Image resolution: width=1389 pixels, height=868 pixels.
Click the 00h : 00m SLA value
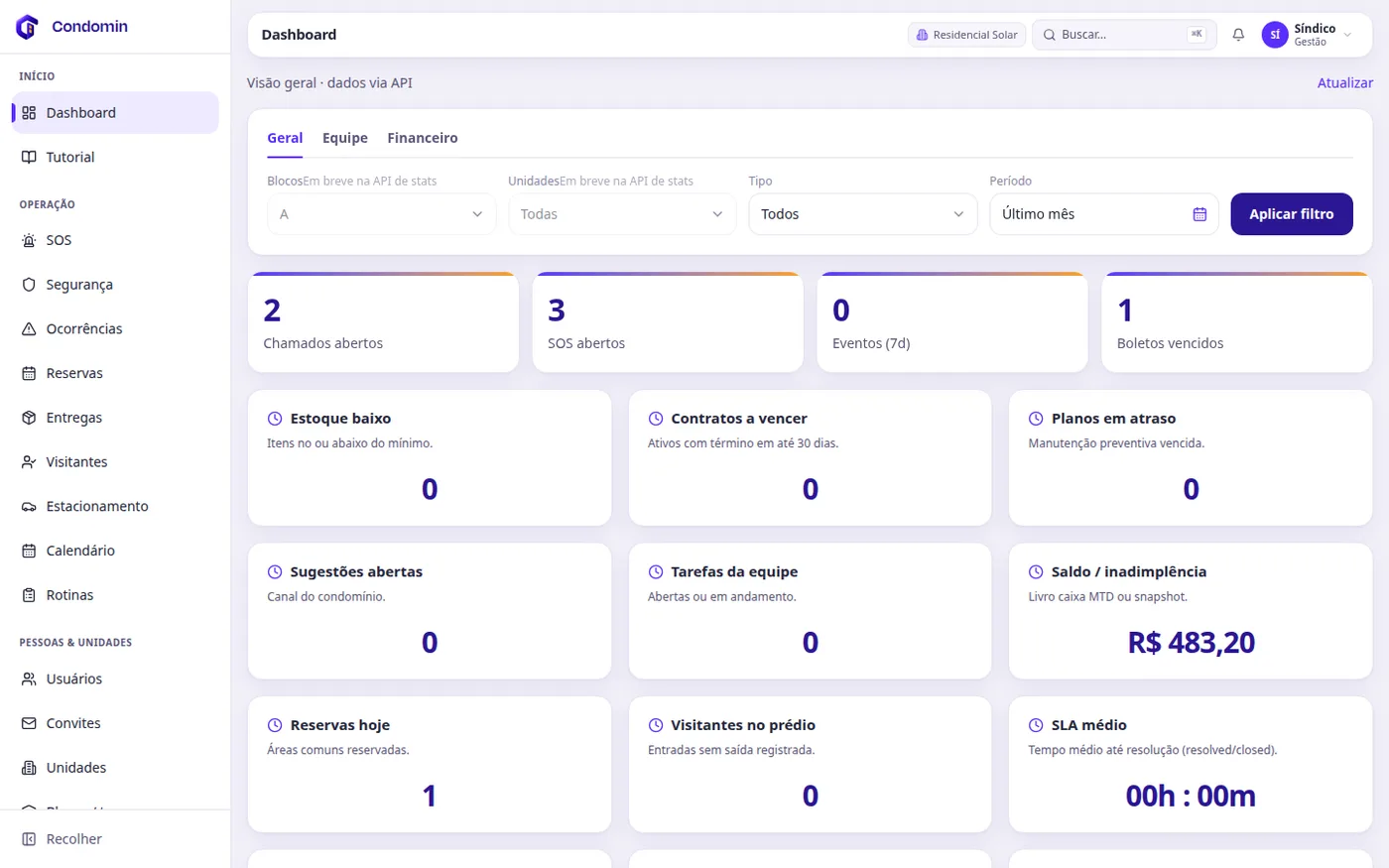click(1191, 796)
